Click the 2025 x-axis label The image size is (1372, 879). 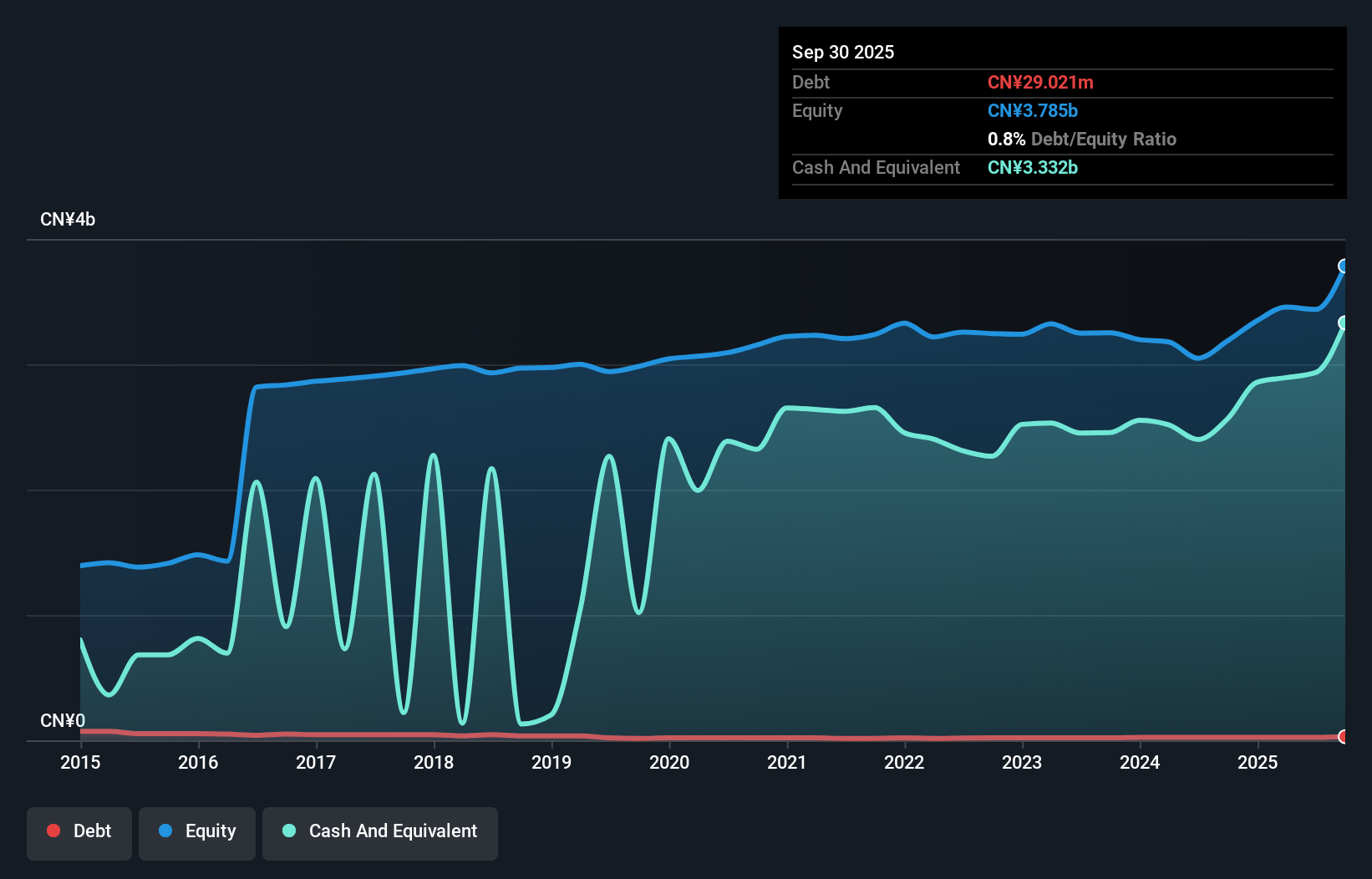(1258, 762)
